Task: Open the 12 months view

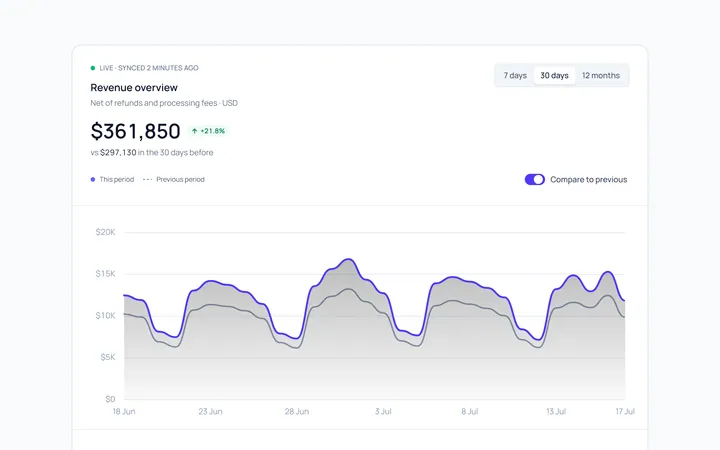Action: click(601, 75)
